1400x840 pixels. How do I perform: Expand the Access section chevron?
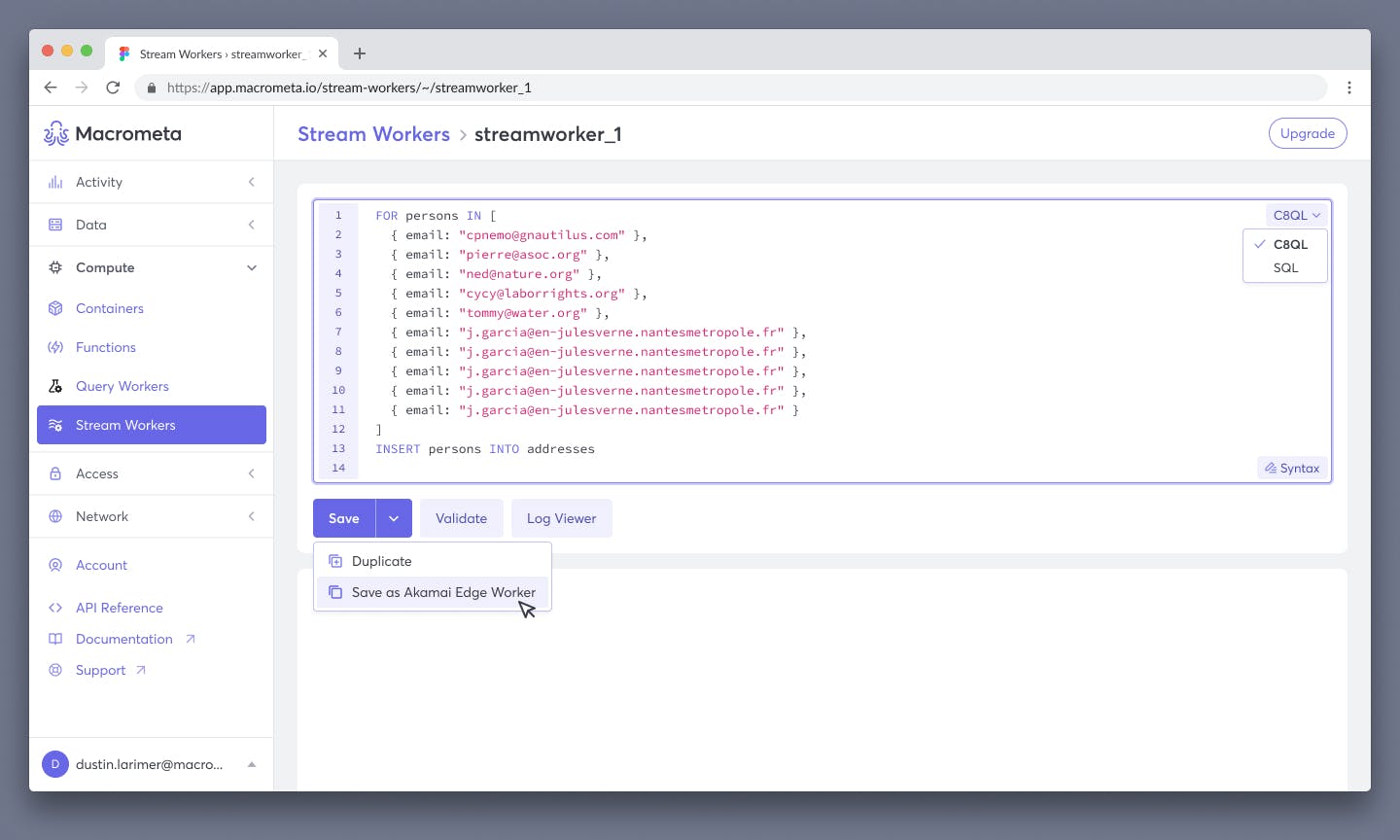pos(252,473)
